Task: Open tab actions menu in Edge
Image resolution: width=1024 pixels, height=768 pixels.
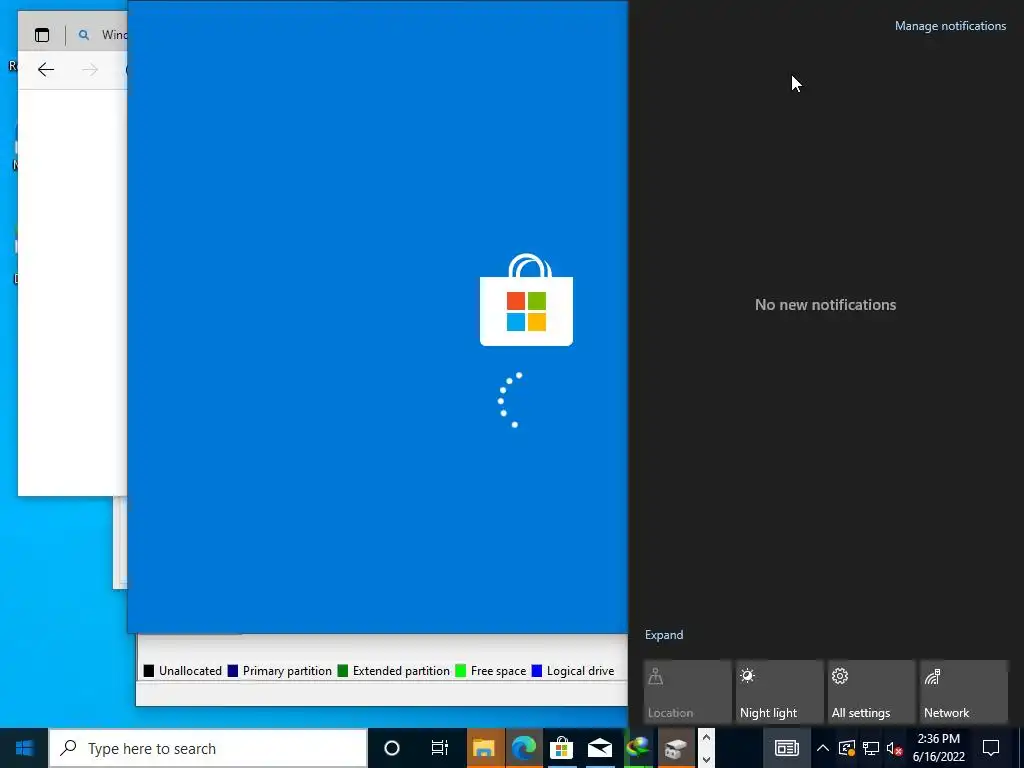Action: click(x=42, y=35)
